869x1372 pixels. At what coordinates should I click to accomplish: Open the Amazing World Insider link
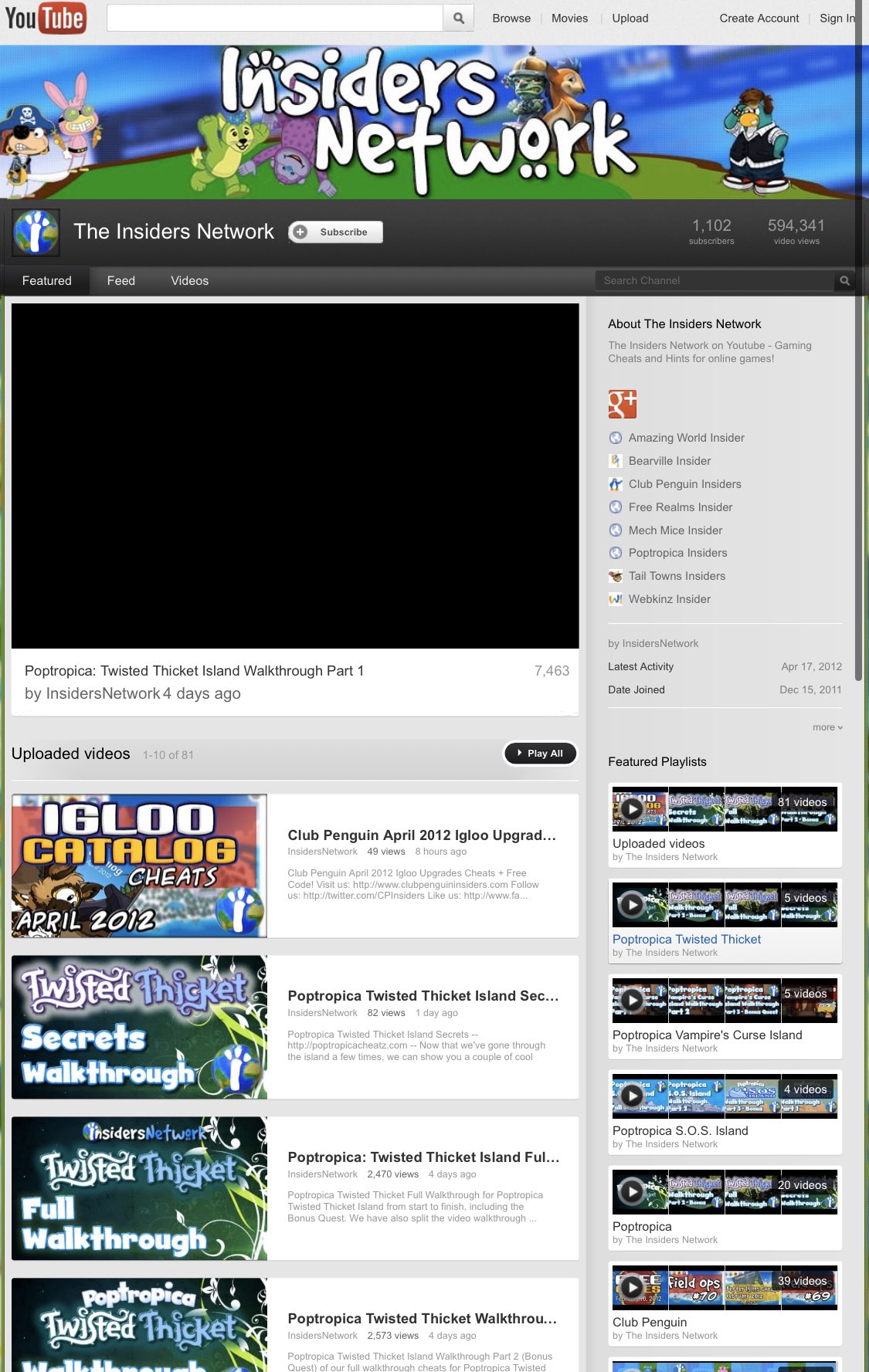coord(687,438)
